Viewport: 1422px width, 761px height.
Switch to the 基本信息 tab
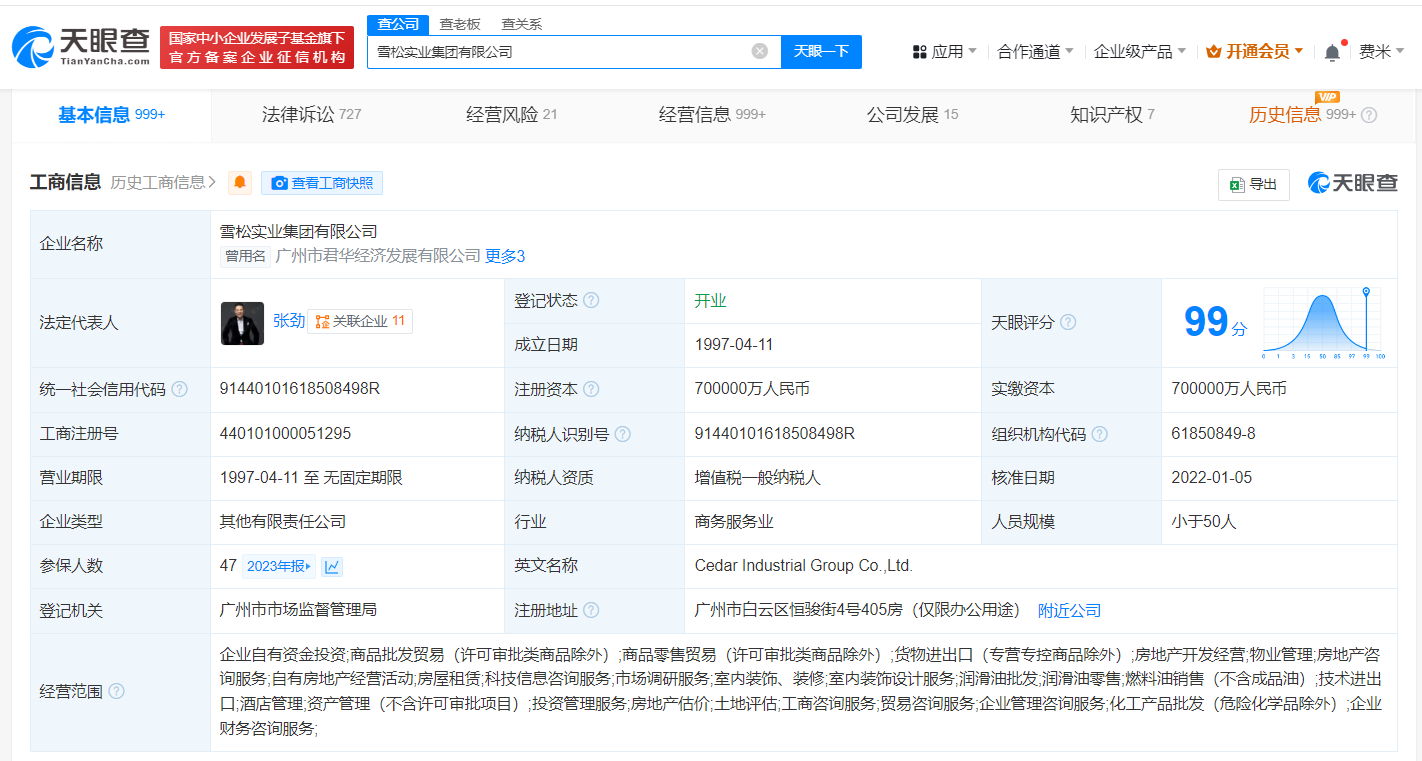pyautogui.click(x=111, y=115)
